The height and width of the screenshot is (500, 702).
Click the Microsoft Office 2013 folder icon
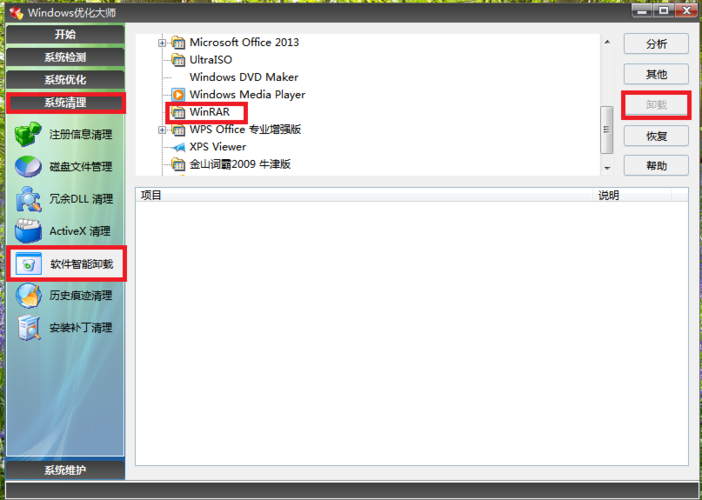pyautogui.click(x=178, y=43)
